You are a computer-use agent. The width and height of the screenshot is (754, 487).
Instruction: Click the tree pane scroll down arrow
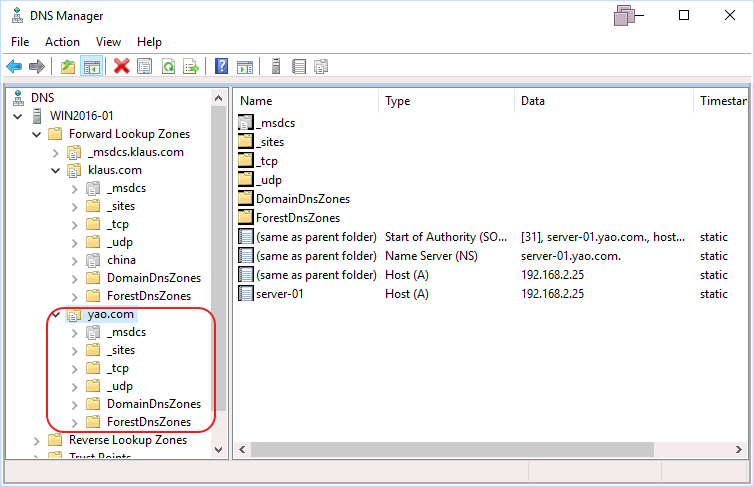pyautogui.click(x=220, y=450)
